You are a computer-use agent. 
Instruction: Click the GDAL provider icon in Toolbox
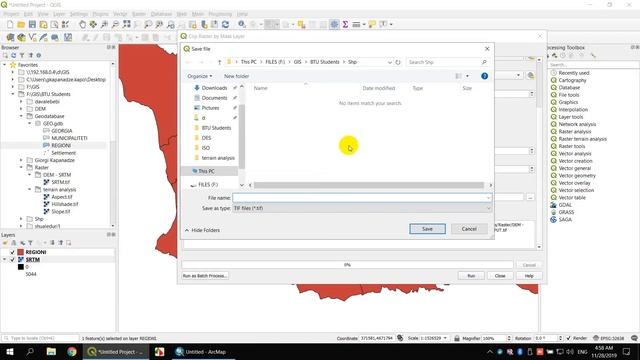[553, 205]
